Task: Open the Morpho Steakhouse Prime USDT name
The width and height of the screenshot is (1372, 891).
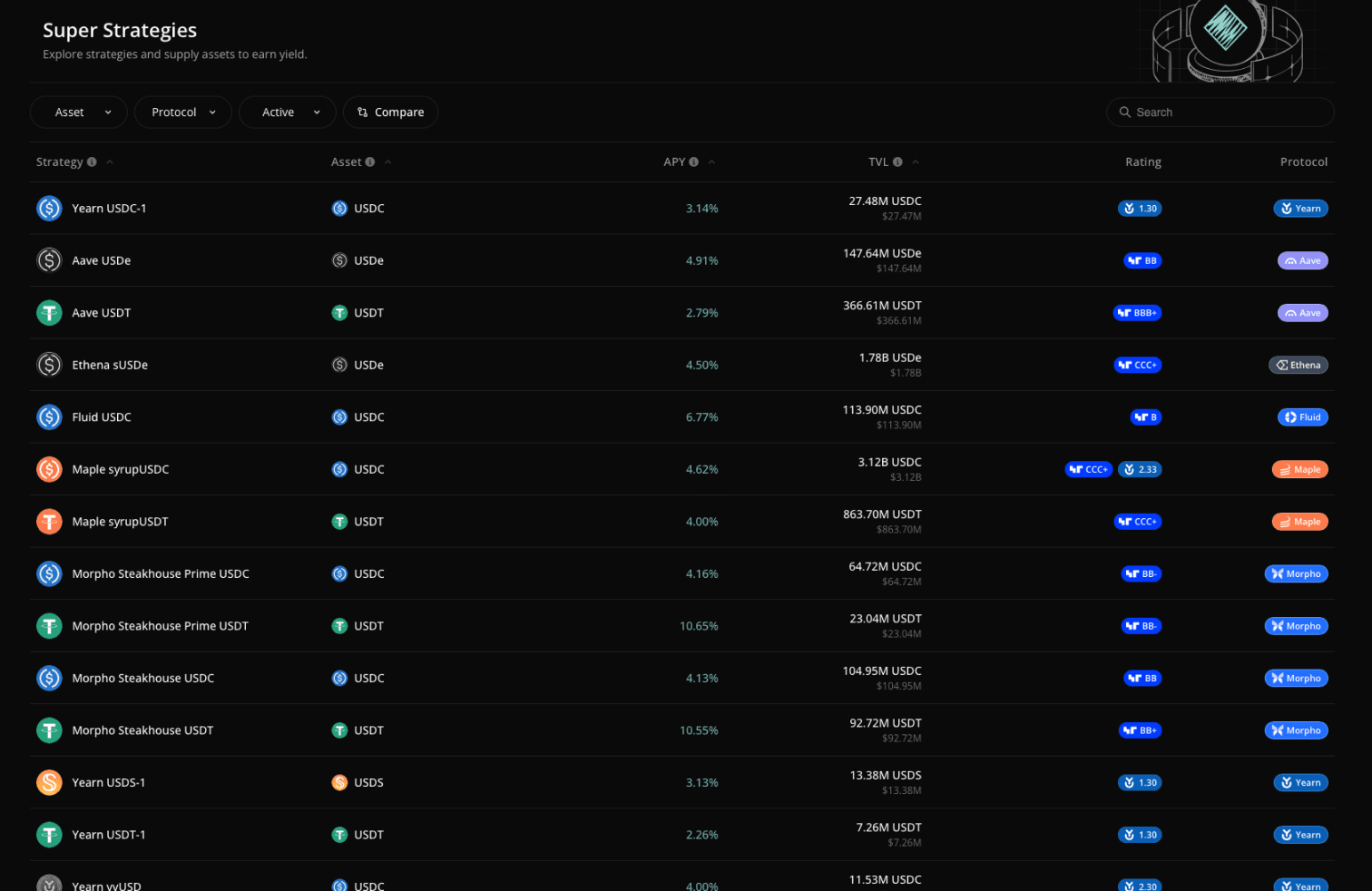Action: (x=160, y=626)
